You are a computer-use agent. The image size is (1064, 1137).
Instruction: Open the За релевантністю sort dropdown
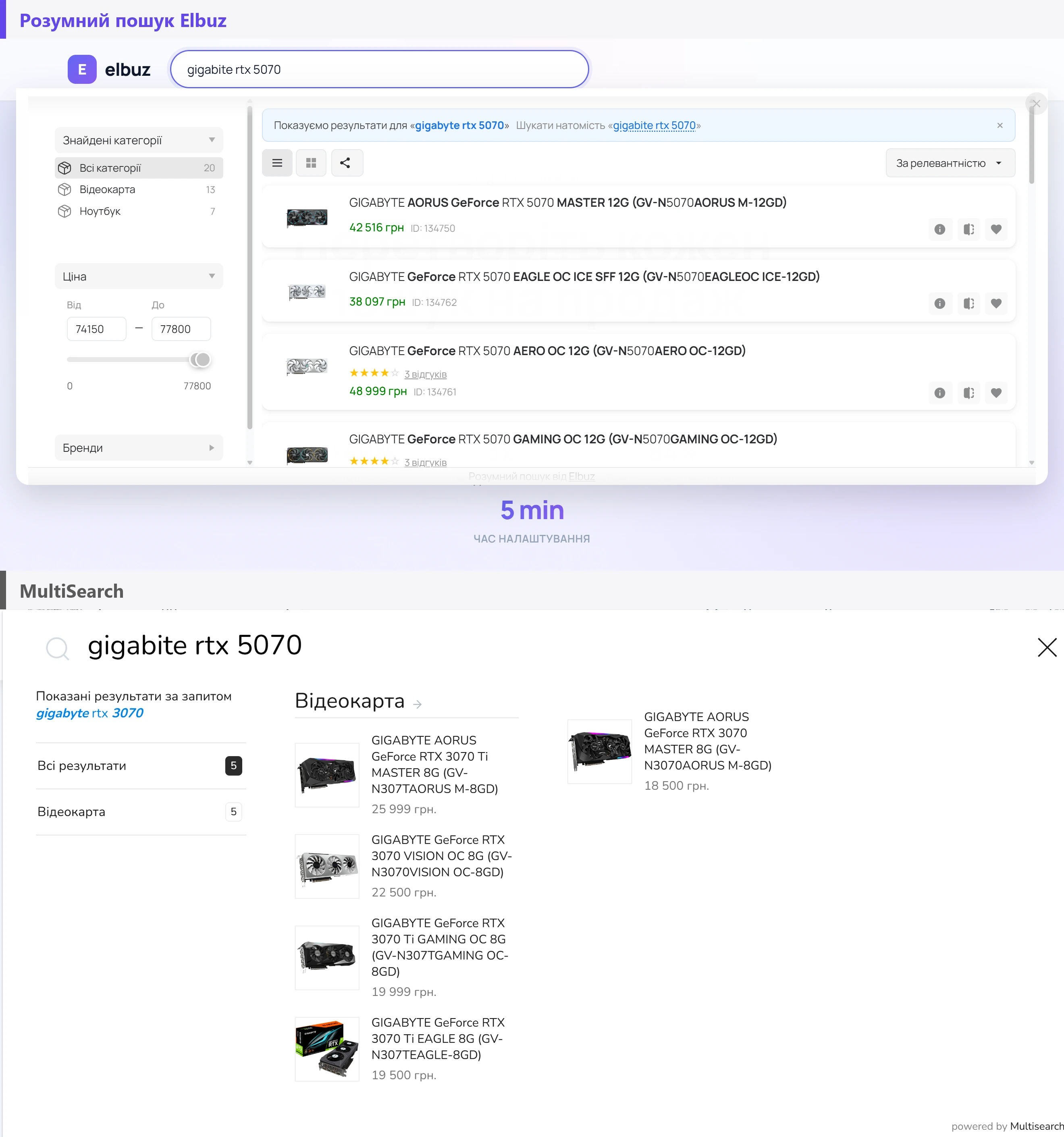tap(950, 163)
